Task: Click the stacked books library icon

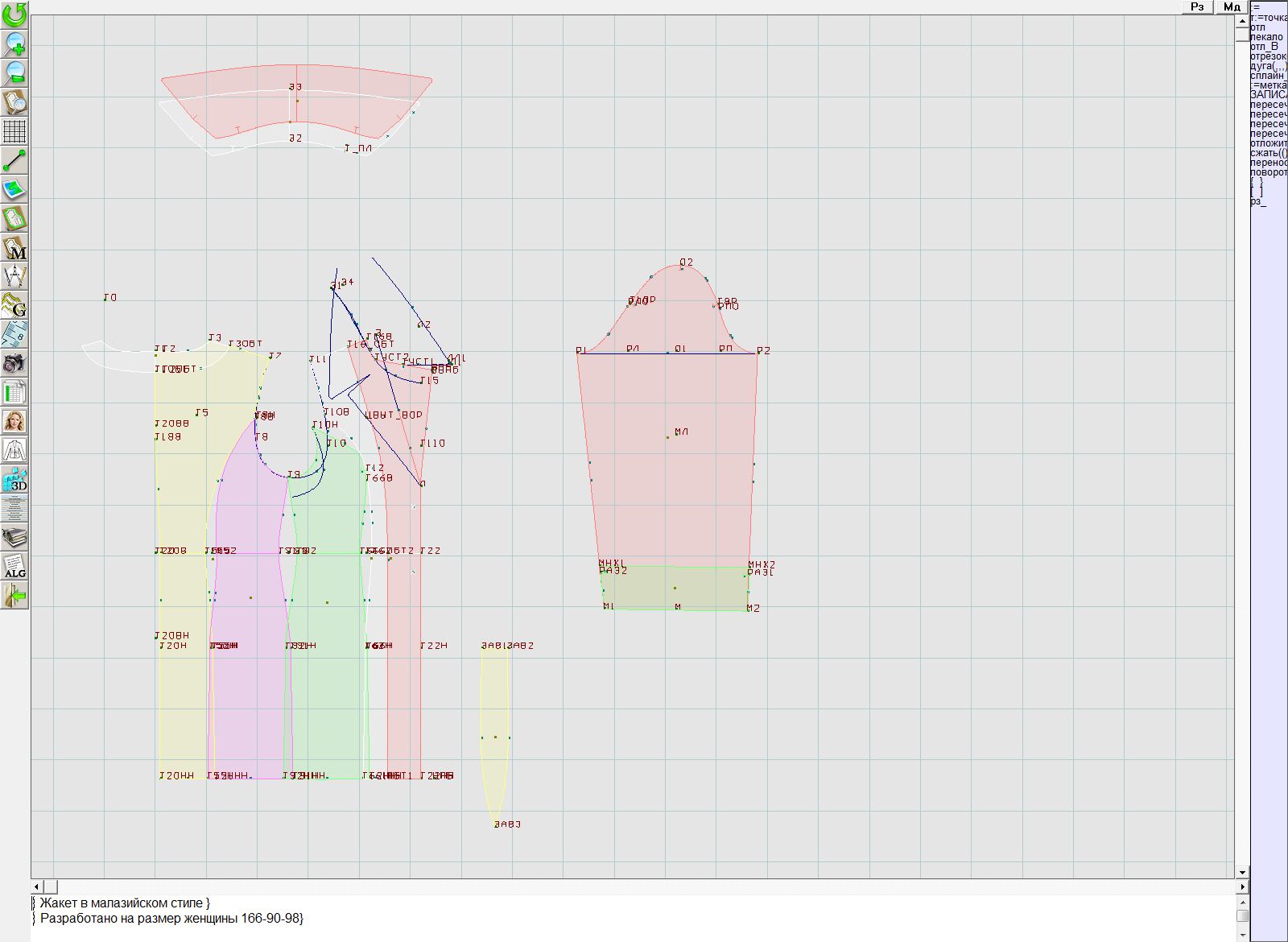Action: (14, 537)
